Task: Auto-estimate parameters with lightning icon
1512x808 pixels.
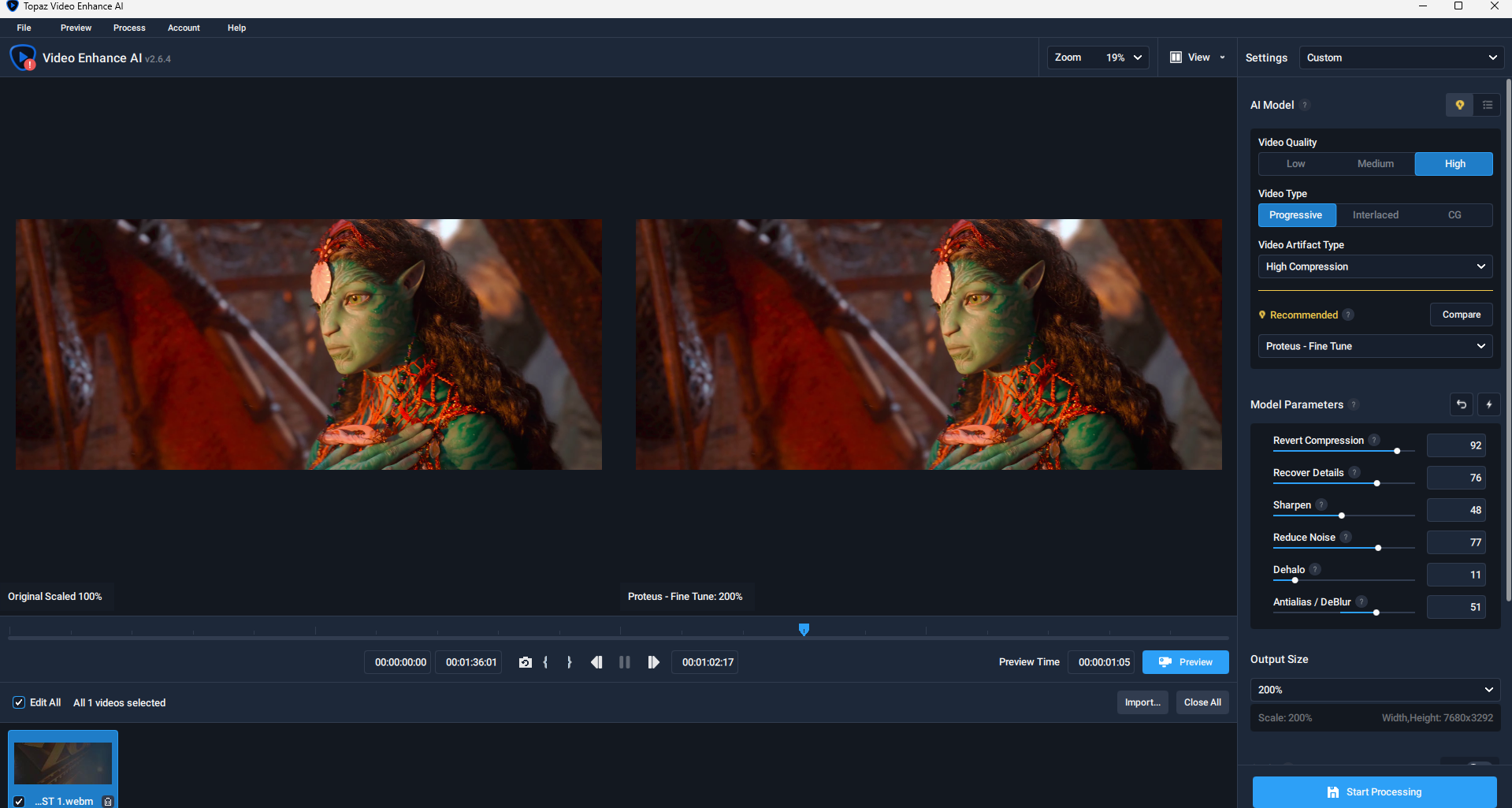Action: pyautogui.click(x=1488, y=404)
